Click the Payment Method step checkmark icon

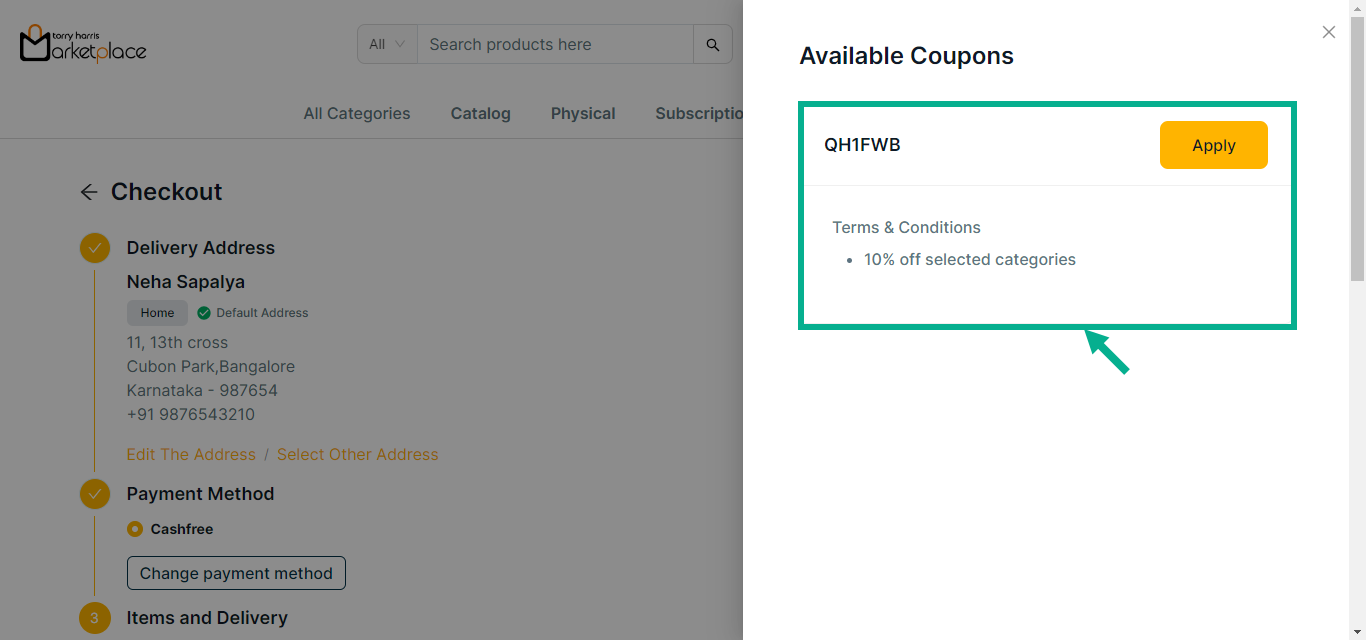tap(95, 494)
